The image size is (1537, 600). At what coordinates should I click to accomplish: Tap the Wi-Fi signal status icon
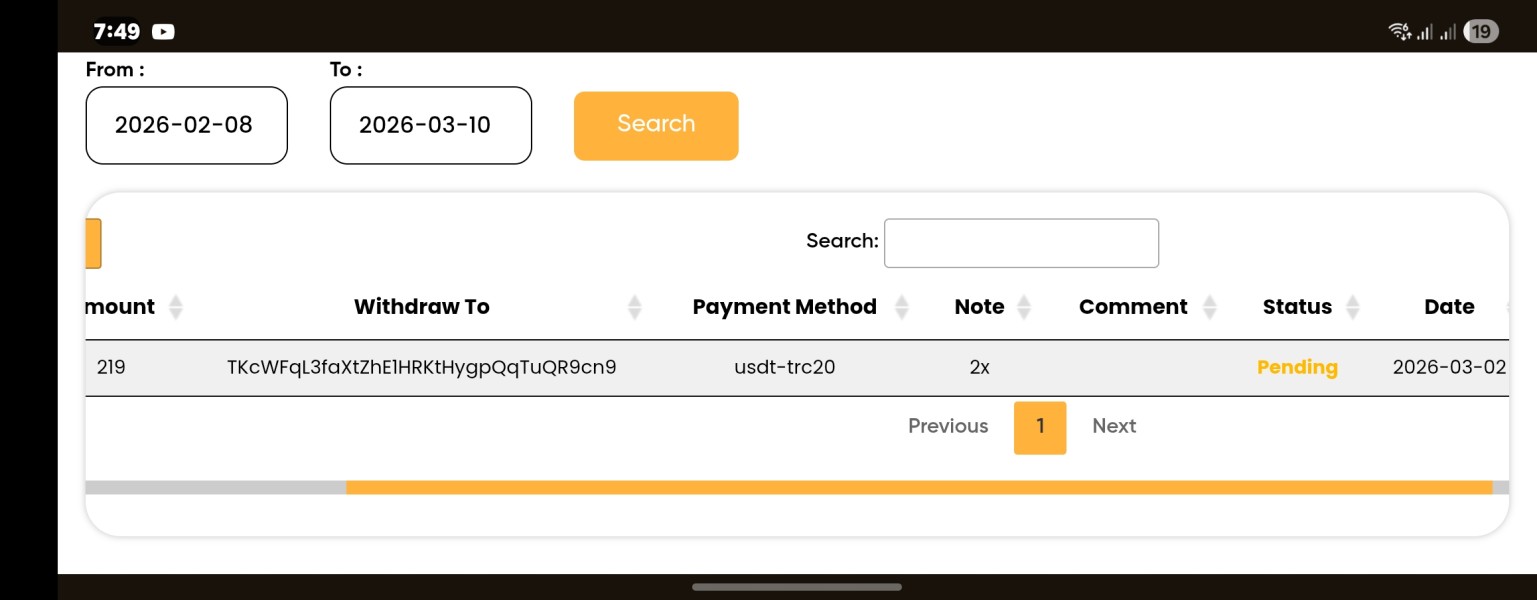point(1399,32)
